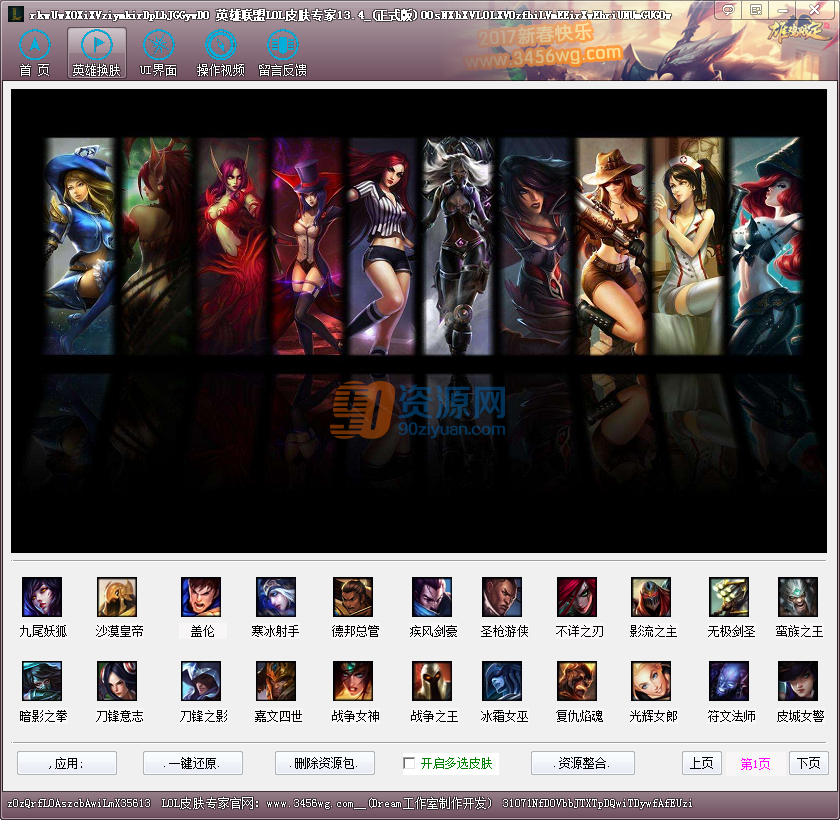Choose the 无极剑圣 champion portrait
840x820 pixels.
point(729,597)
